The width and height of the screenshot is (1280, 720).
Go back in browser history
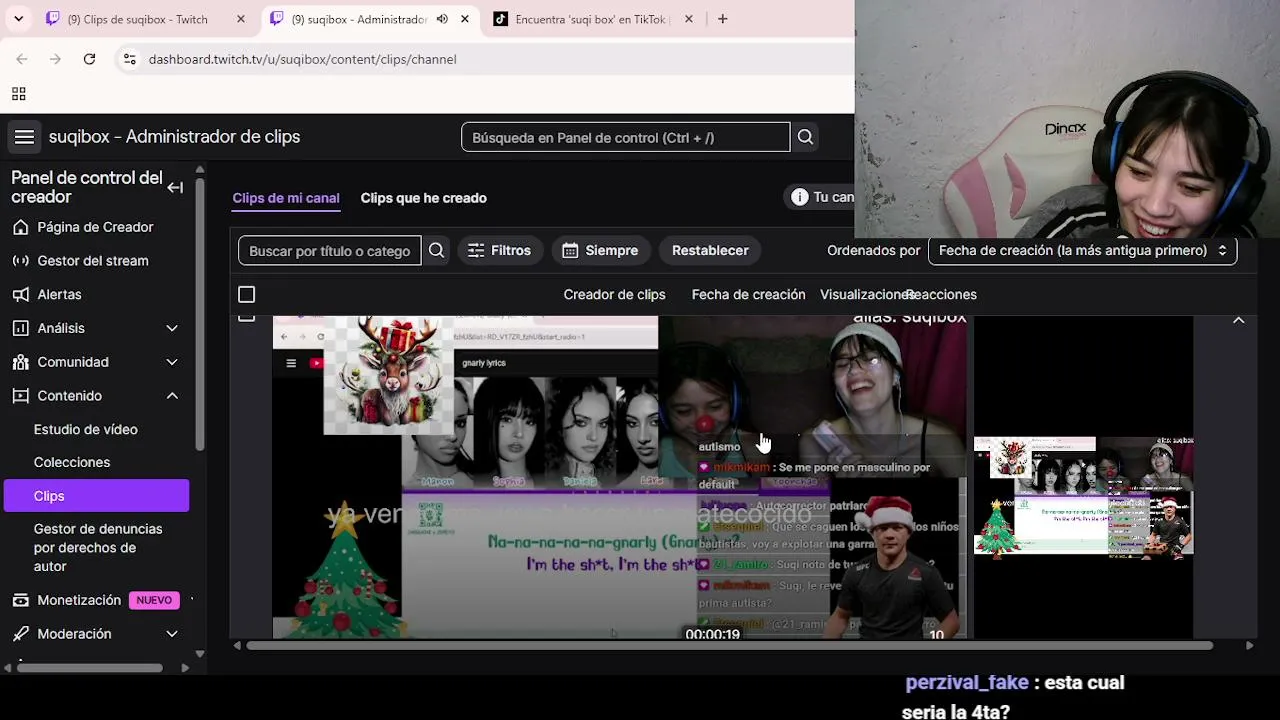(x=22, y=59)
